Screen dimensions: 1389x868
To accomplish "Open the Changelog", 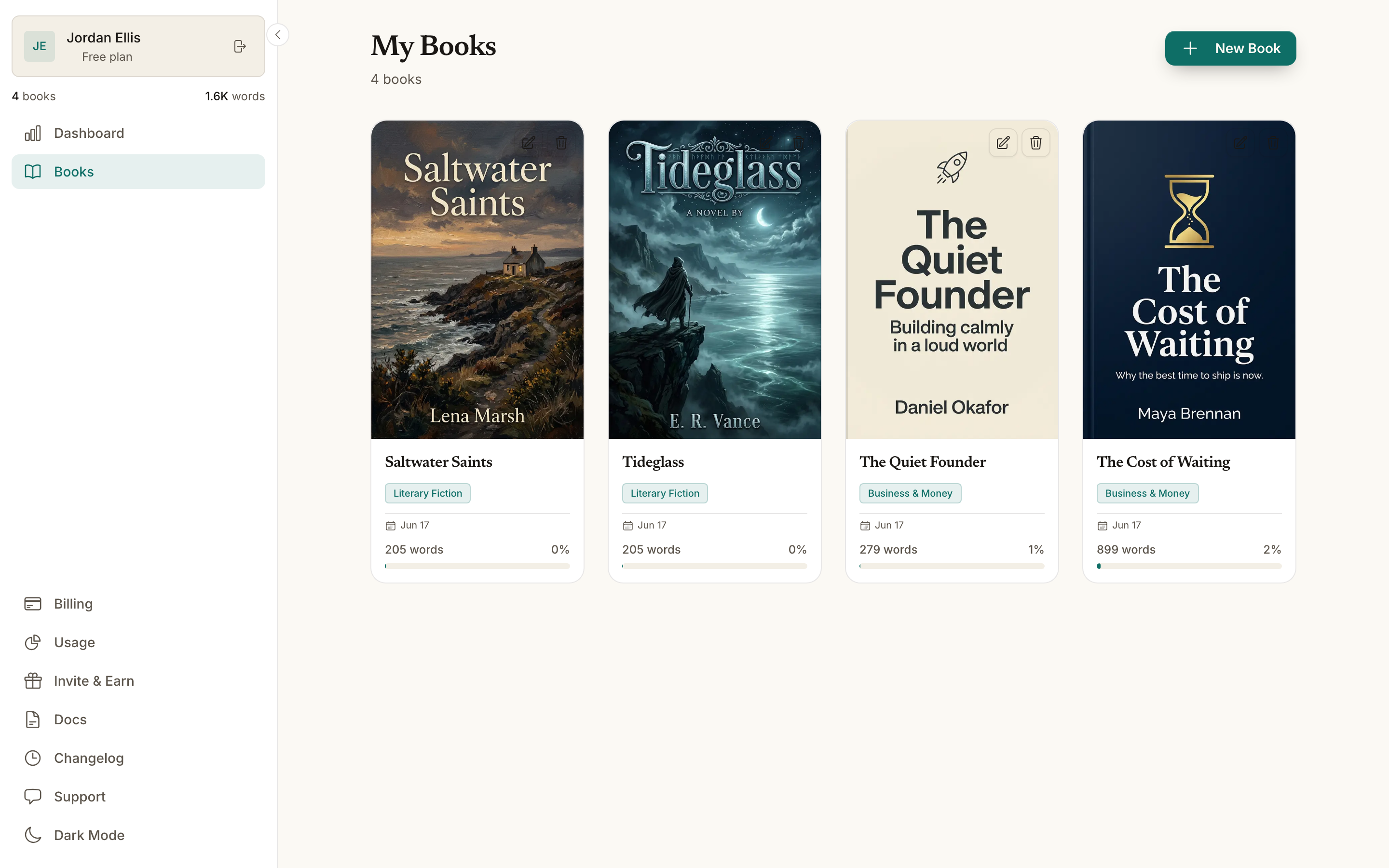I will 138,758.
